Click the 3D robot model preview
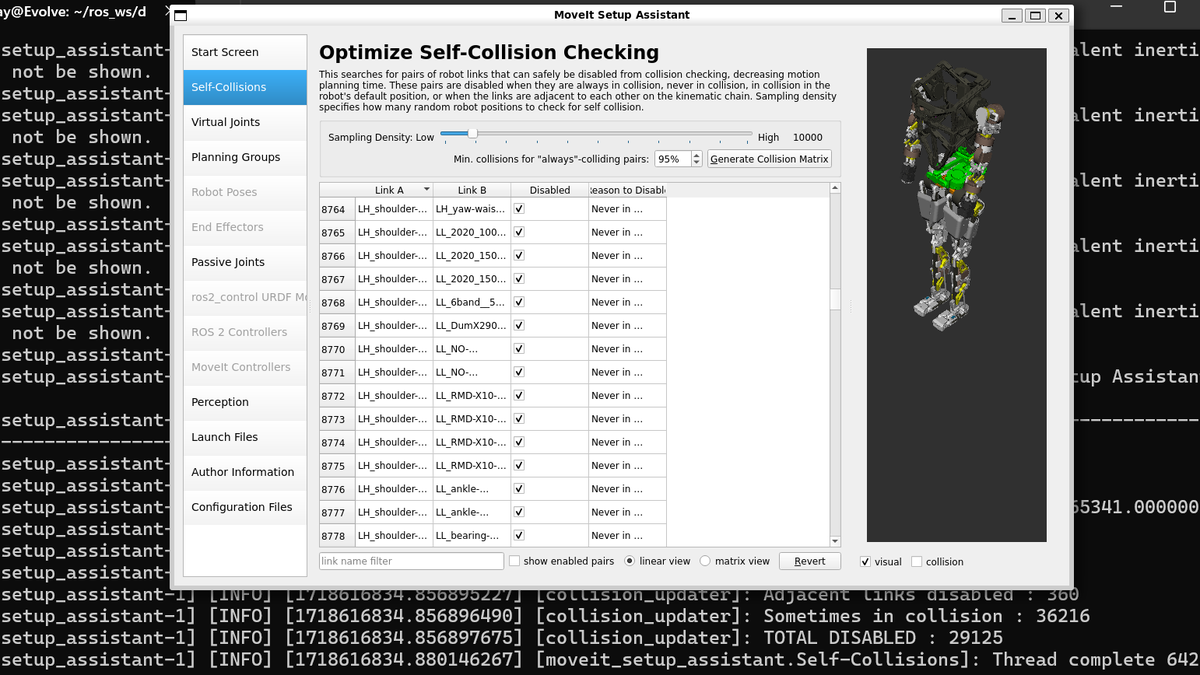 click(x=956, y=295)
